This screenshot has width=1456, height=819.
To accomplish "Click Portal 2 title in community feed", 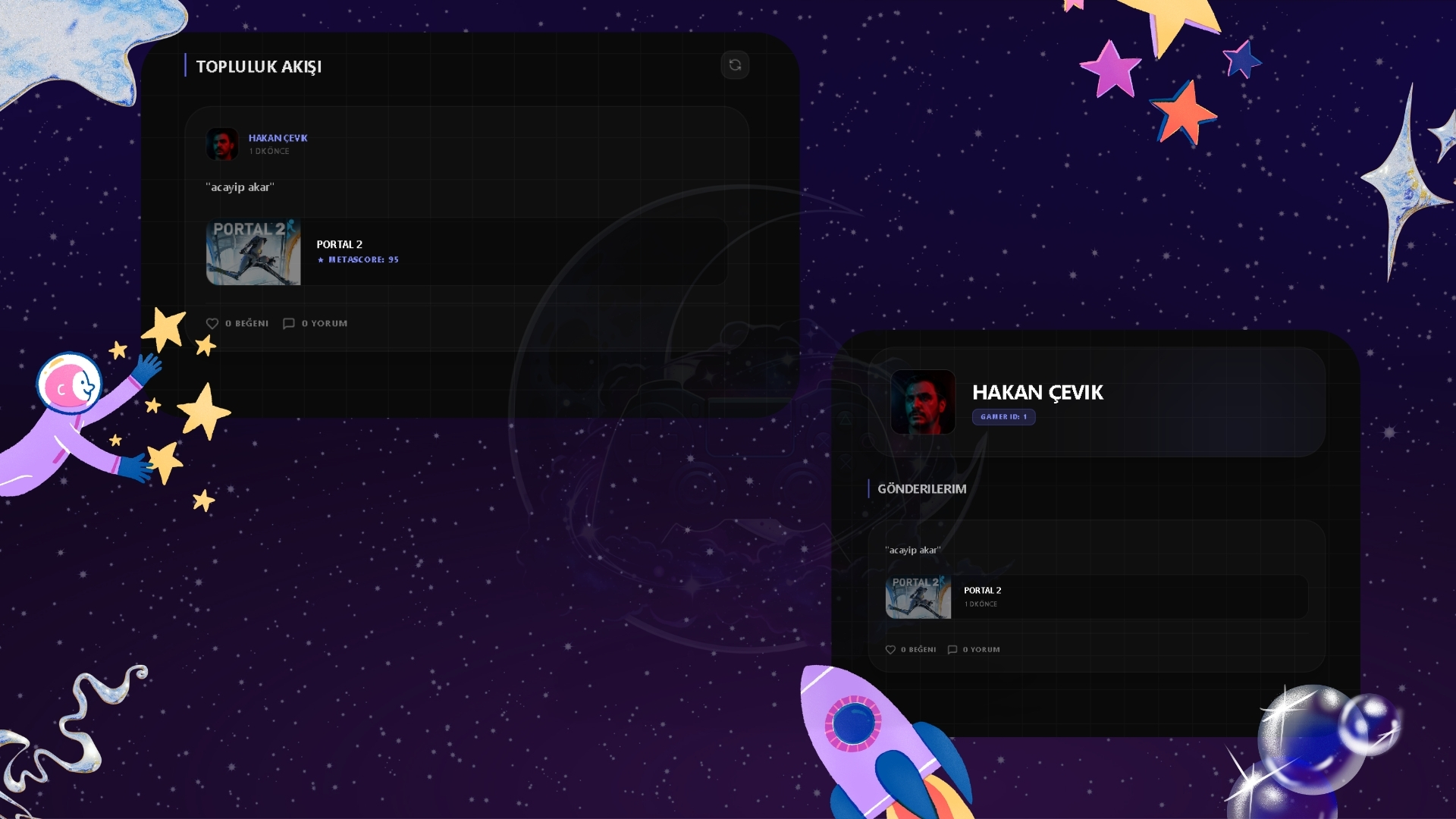I will 339,244.
